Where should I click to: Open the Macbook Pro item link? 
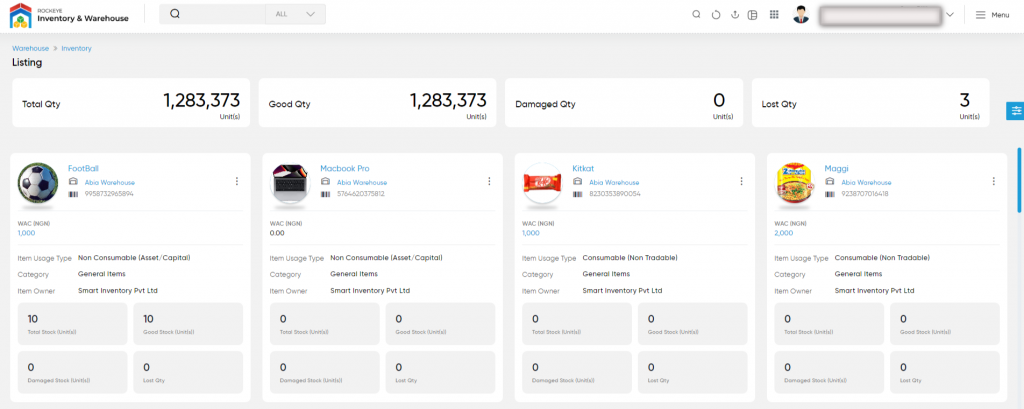(x=345, y=169)
